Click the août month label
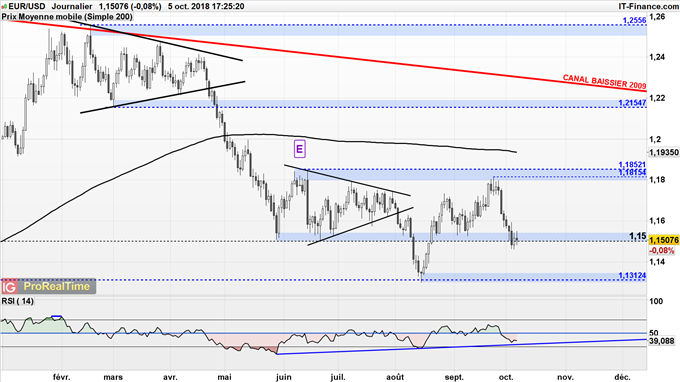This screenshot has width=680, height=382. click(395, 377)
